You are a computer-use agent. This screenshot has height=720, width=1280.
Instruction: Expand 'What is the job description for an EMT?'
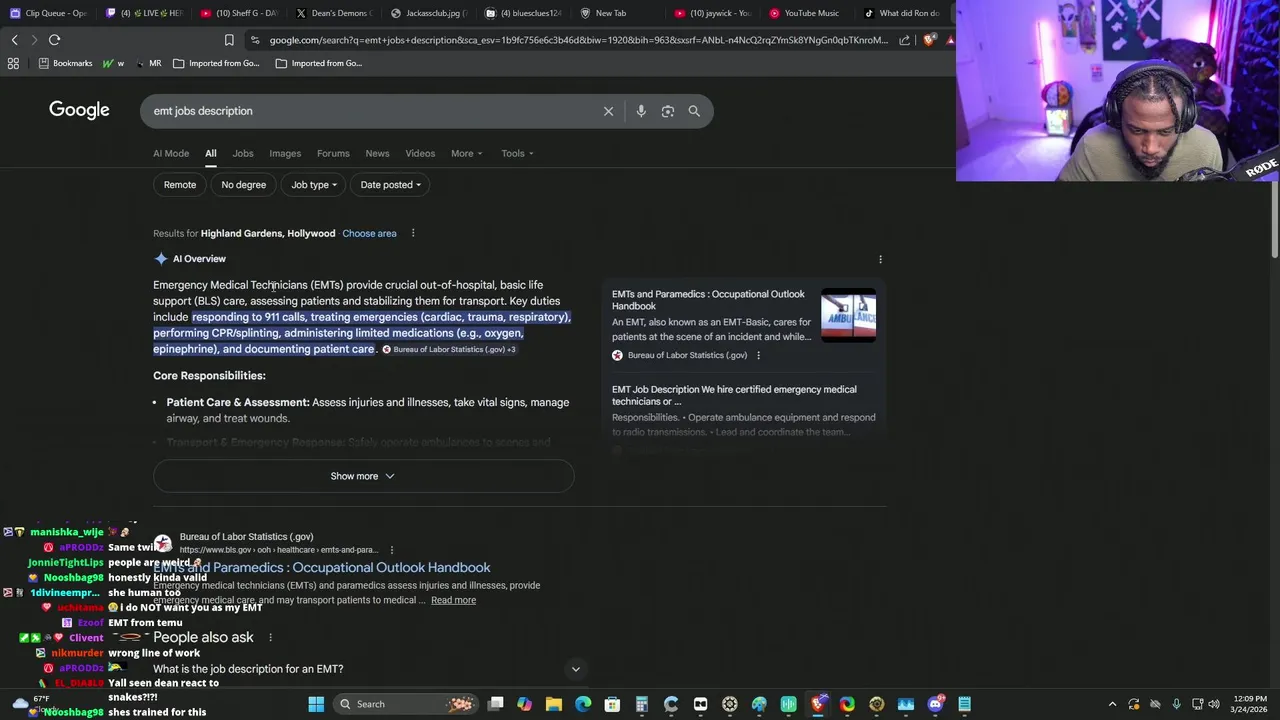click(366, 669)
